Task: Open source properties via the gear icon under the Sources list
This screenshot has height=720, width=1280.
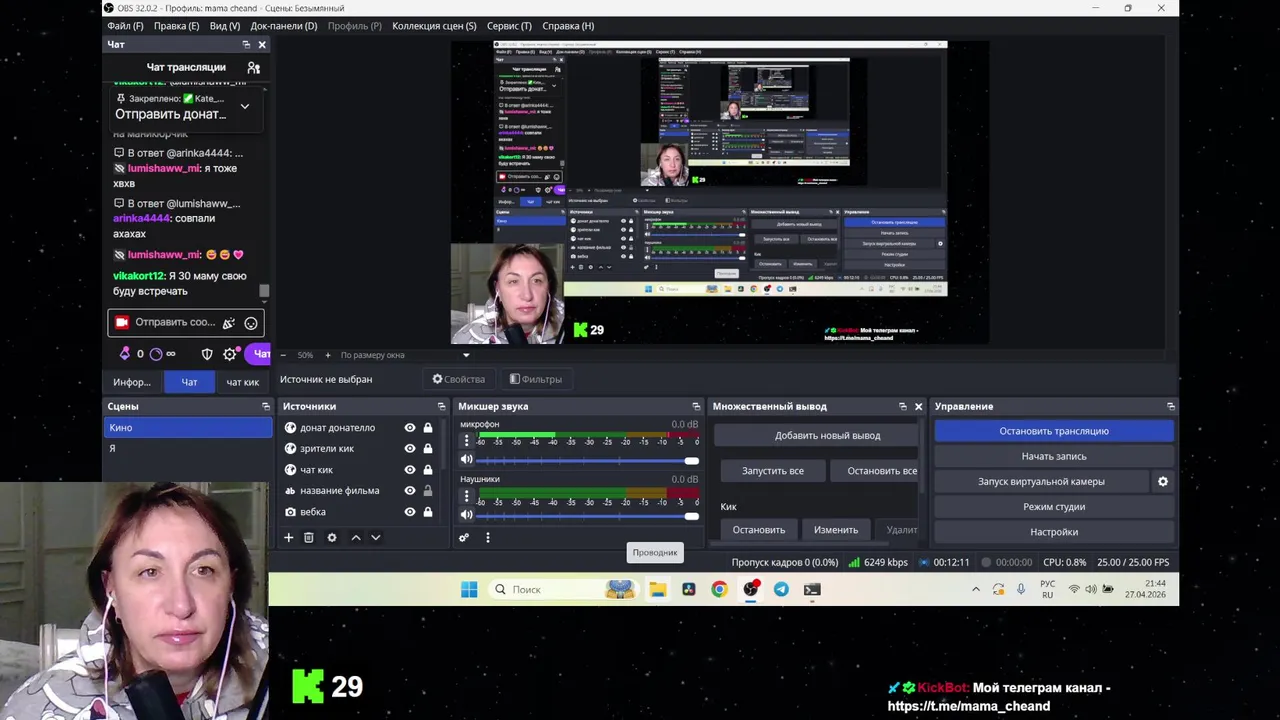Action: point(332,537)
